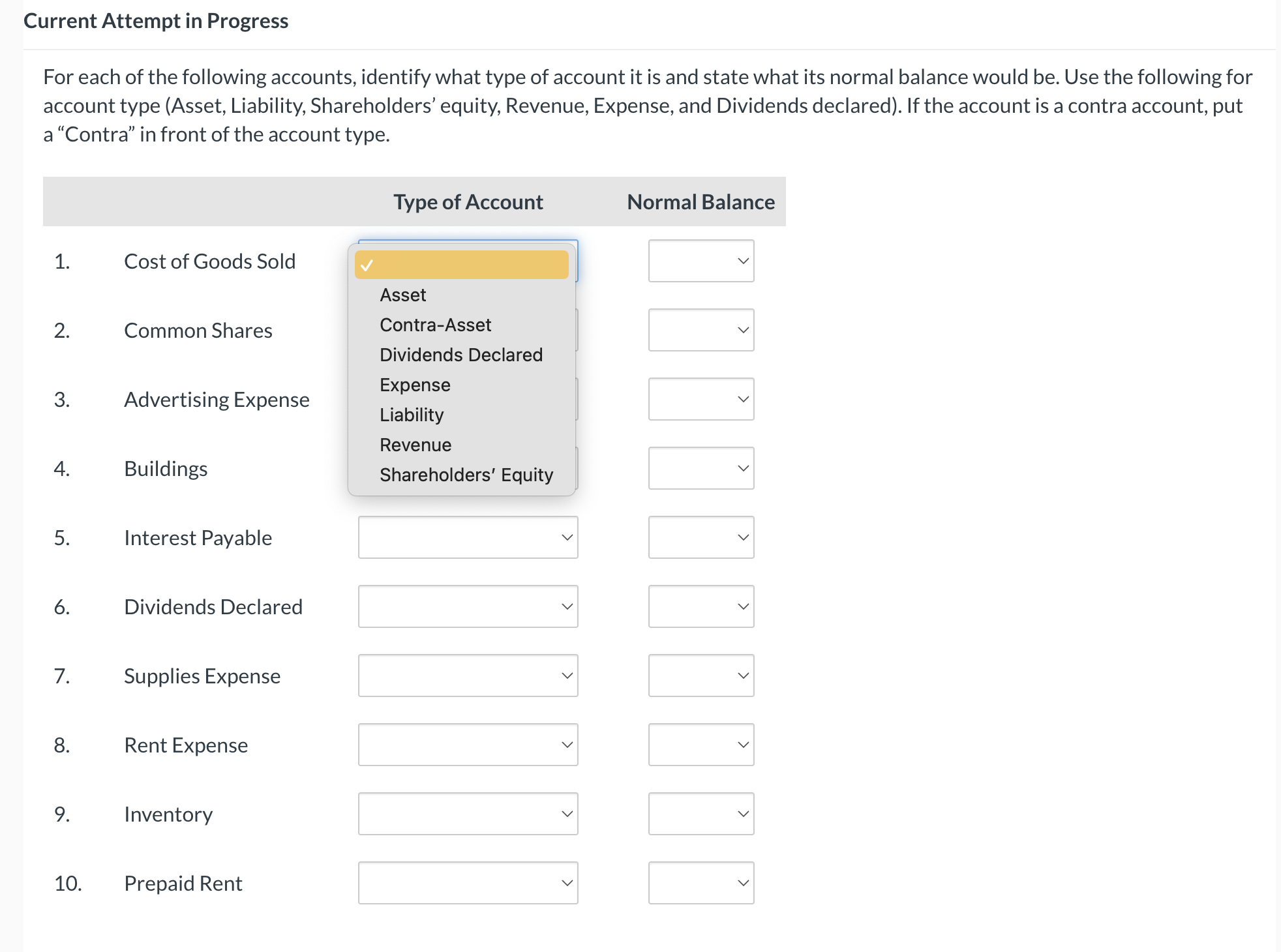Open Normal Balance dropdown for Interest Payable
This screenshot has height=952, width=1281.
pyautogui.click(x=701, y=537)
